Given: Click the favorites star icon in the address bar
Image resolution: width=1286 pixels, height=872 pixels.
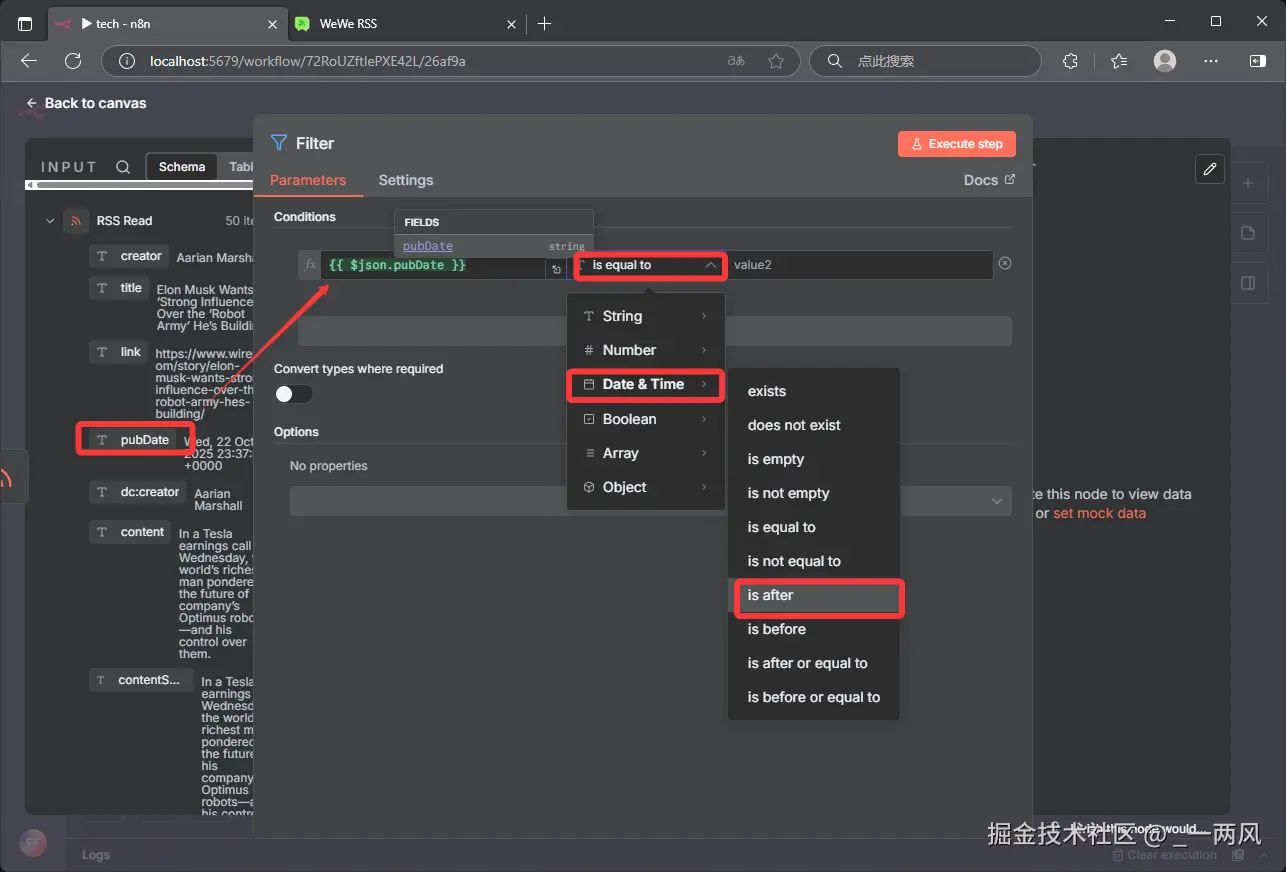Looking at the screenshot, I should (x=776, y=61).
